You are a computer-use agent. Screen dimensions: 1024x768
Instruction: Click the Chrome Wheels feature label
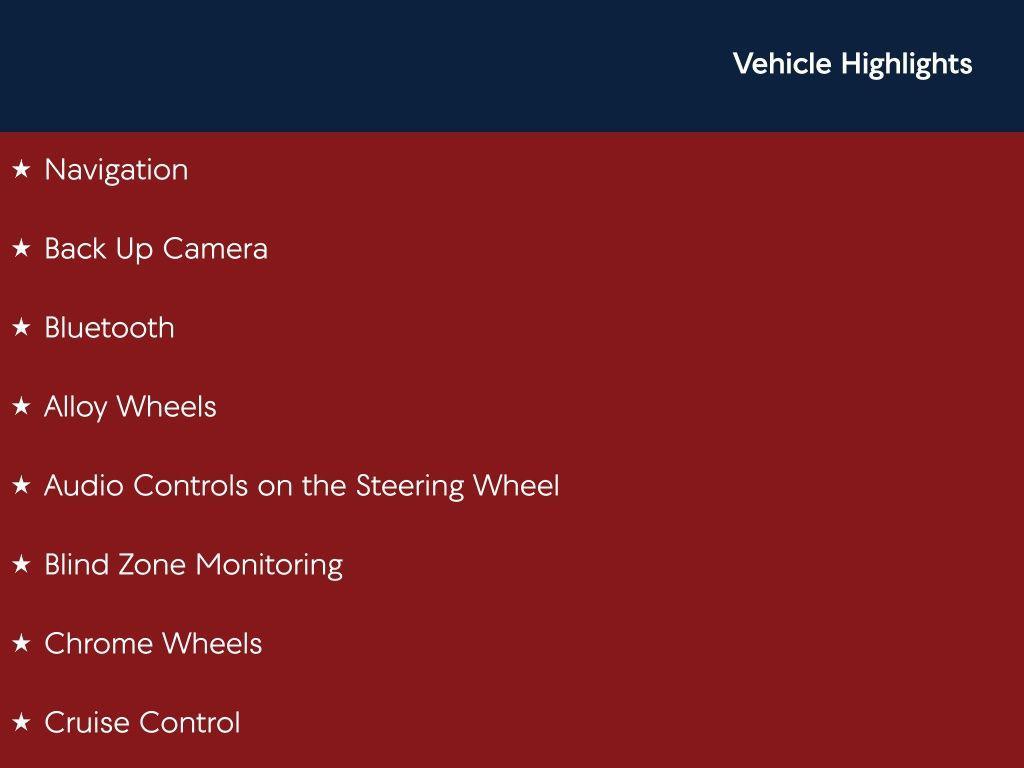point(153,644)
